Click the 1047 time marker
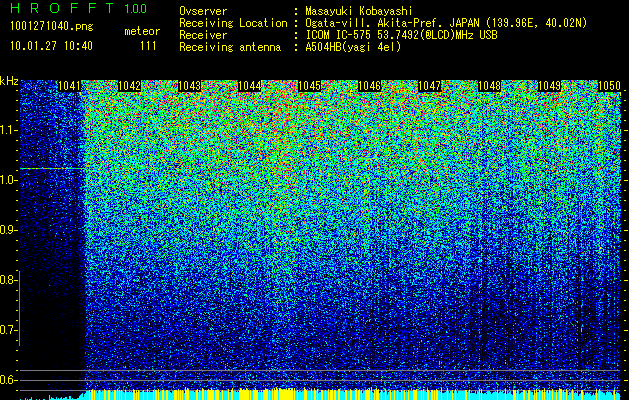 pos(429,86)
